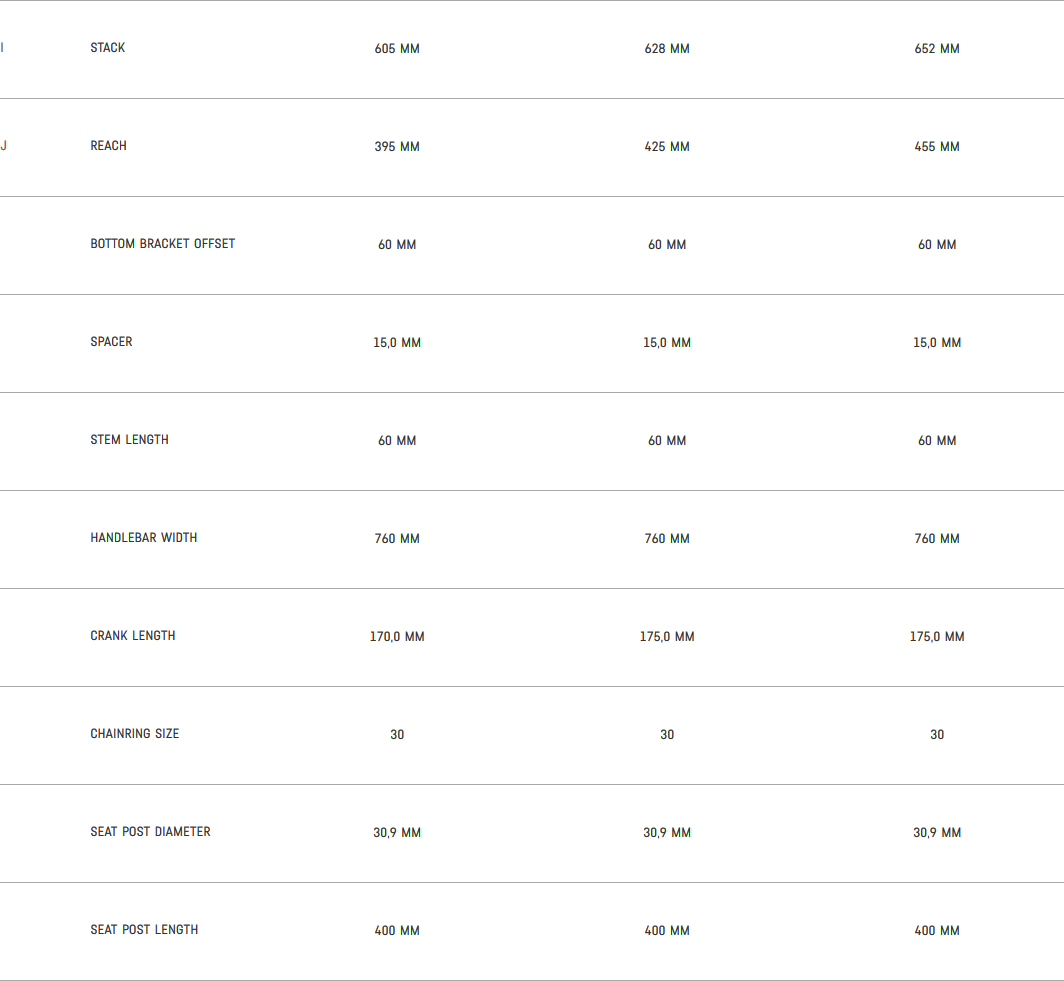Click the CHAINRING SIZE row label

(x=135, y=734)
